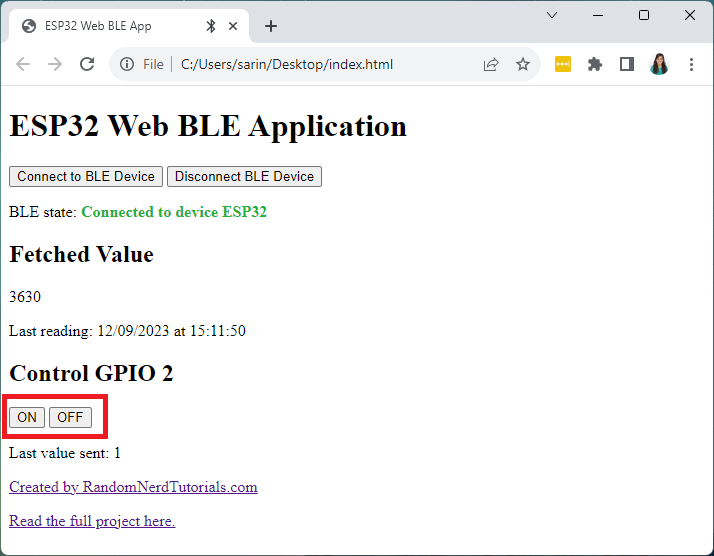Open the Created by RandomNerdTutorials.com link

pyautogui.click(x=133, y=487)
